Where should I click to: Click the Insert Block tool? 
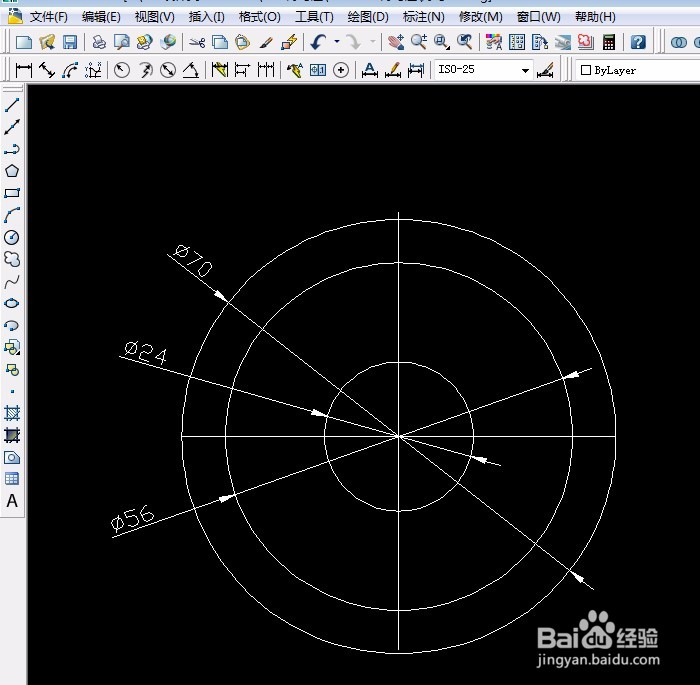click(12, 347)
